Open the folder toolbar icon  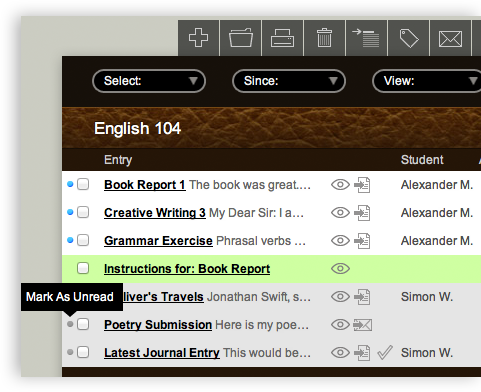click(x=241, y=38)
